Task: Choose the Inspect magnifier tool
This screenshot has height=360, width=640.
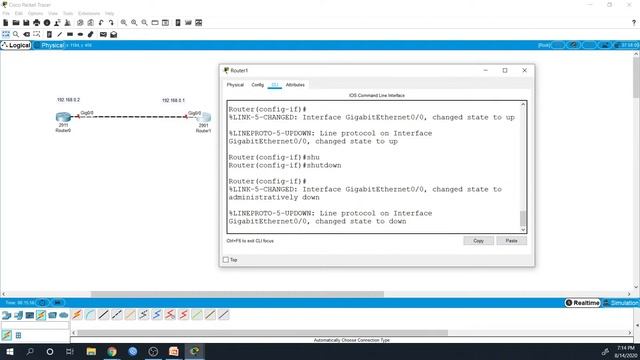Action: click(x=16, y=34)
